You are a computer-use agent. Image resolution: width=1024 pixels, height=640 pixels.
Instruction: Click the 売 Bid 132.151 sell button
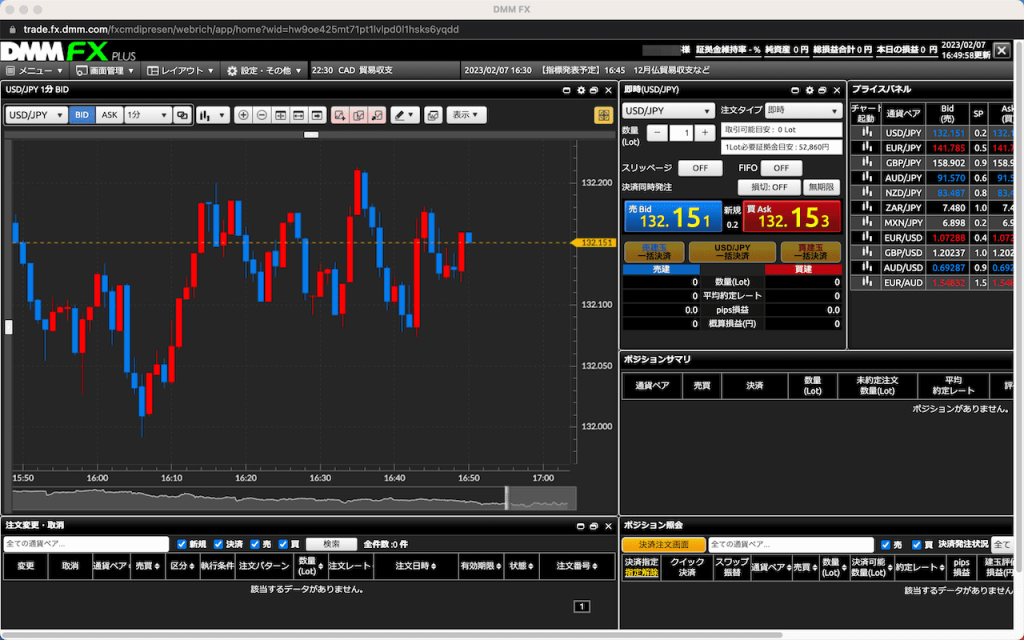673,217
